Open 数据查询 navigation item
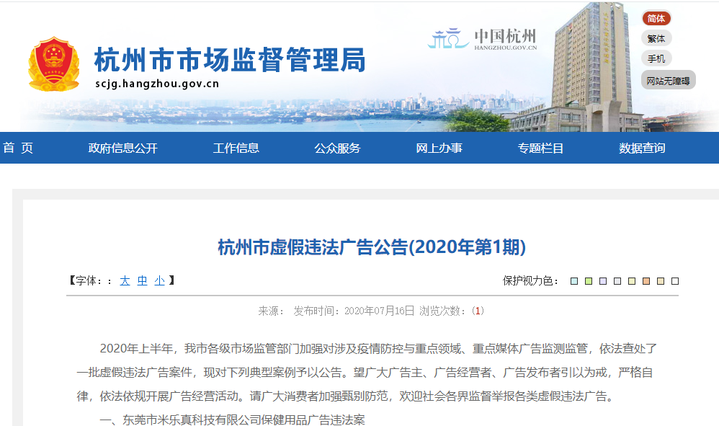719x426 pixels. pos(642,148)
